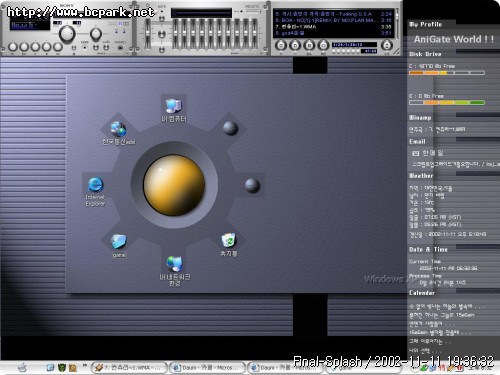Click the third round playback button in the Winamp main window
This screenshot has height=375, width=500.
(35, 47)
